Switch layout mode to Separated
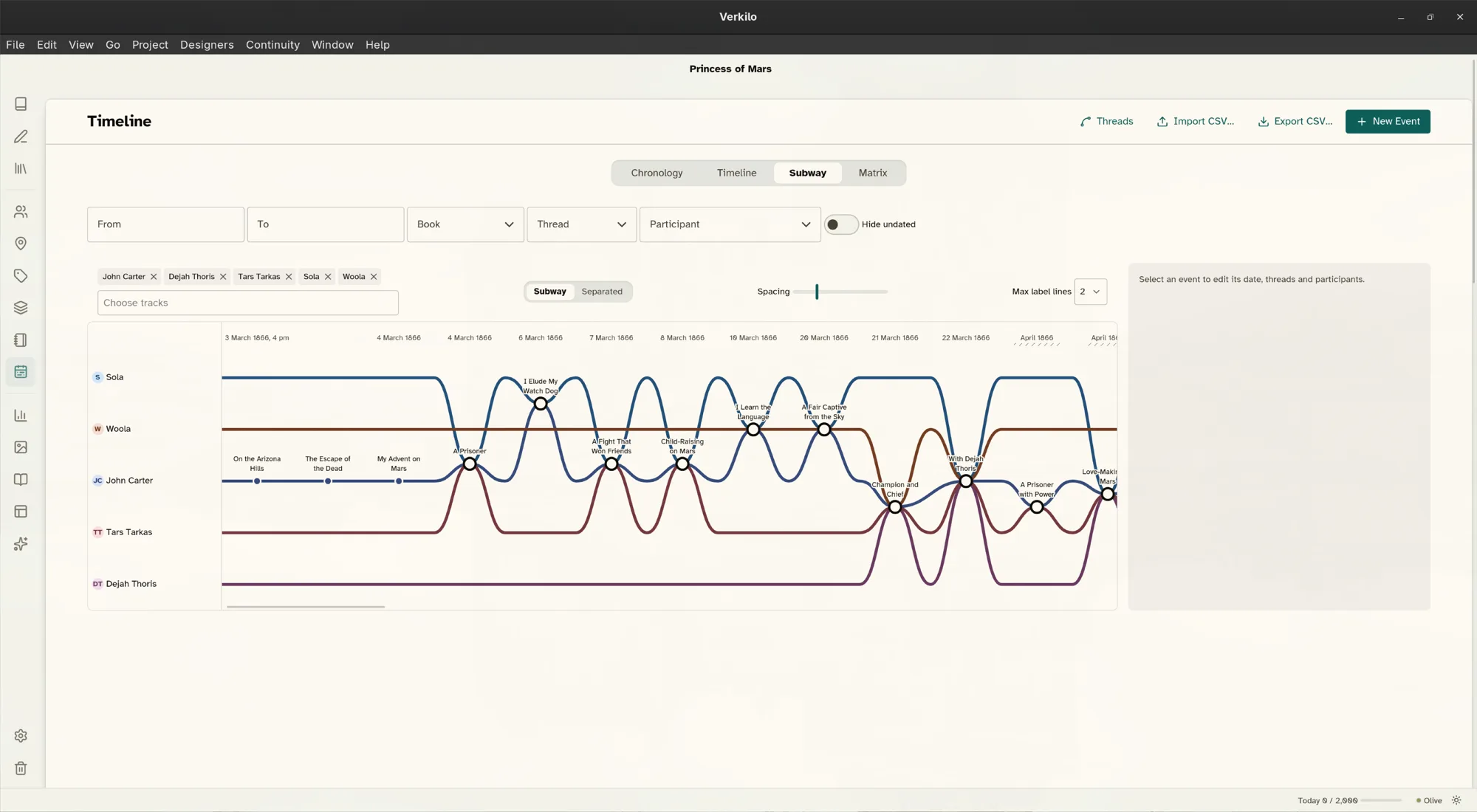Image resolution: width=1477 pixels, height=812 pixels. point(602,292)
